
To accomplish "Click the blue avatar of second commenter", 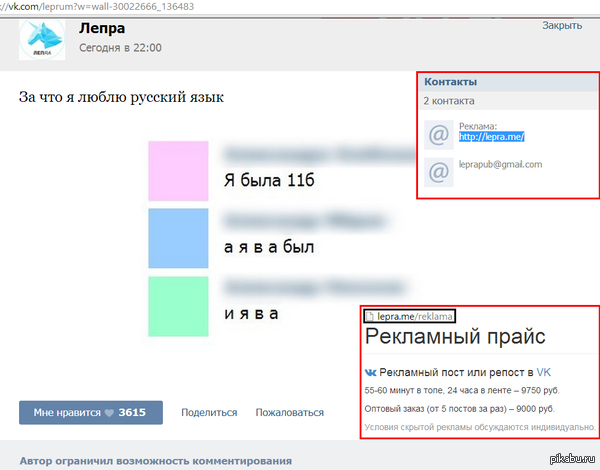I will pos(178,237).
